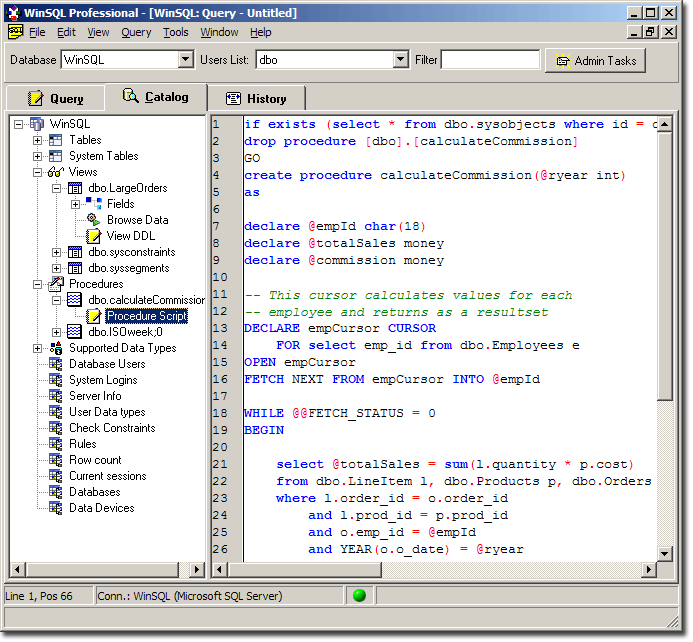693x642 pixels.
Task: Click the WinSQL document icon beside File menu
Action: click(x=15, y=32)
